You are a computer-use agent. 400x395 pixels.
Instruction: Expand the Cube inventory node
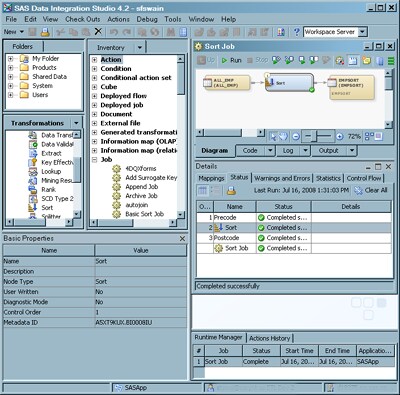pyautogui.click(x=94, y=87)
